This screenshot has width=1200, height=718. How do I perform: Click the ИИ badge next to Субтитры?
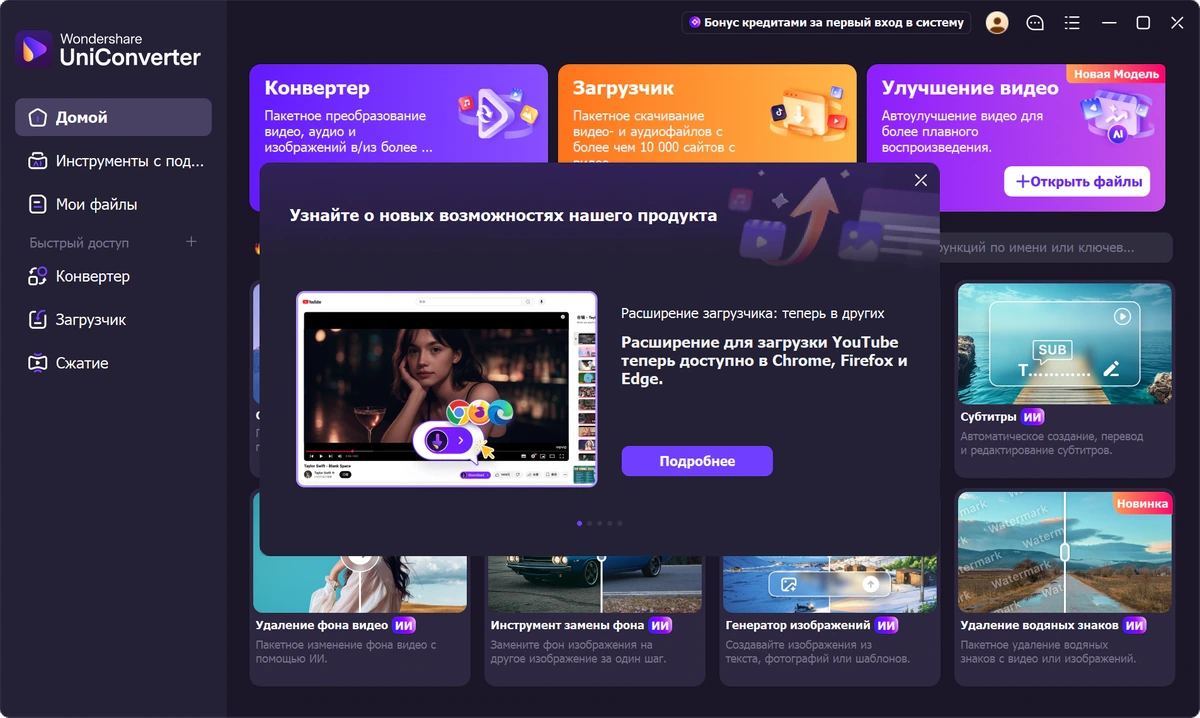(x=1033, y=417)
